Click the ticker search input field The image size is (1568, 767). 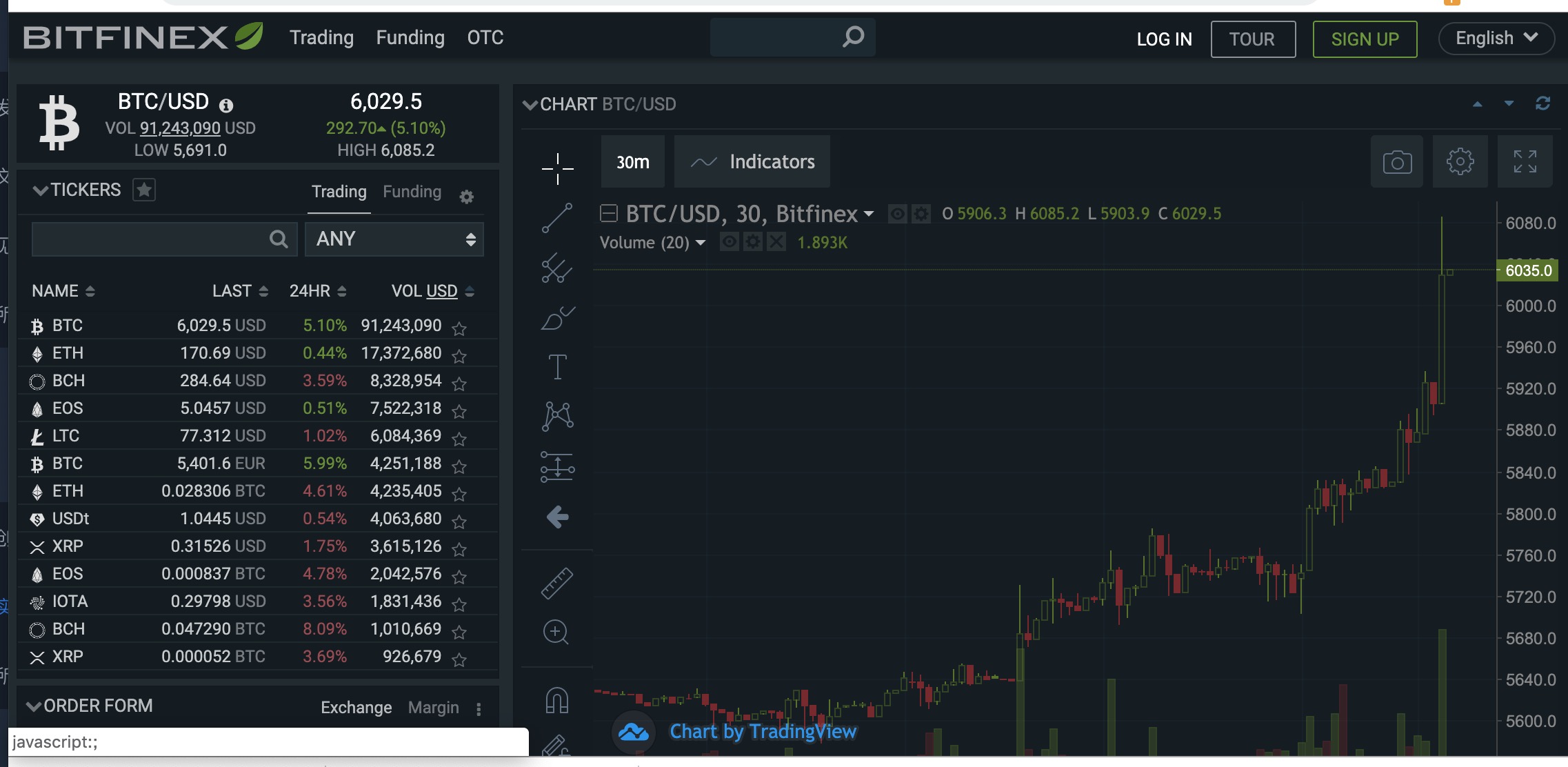pos(164,239)
